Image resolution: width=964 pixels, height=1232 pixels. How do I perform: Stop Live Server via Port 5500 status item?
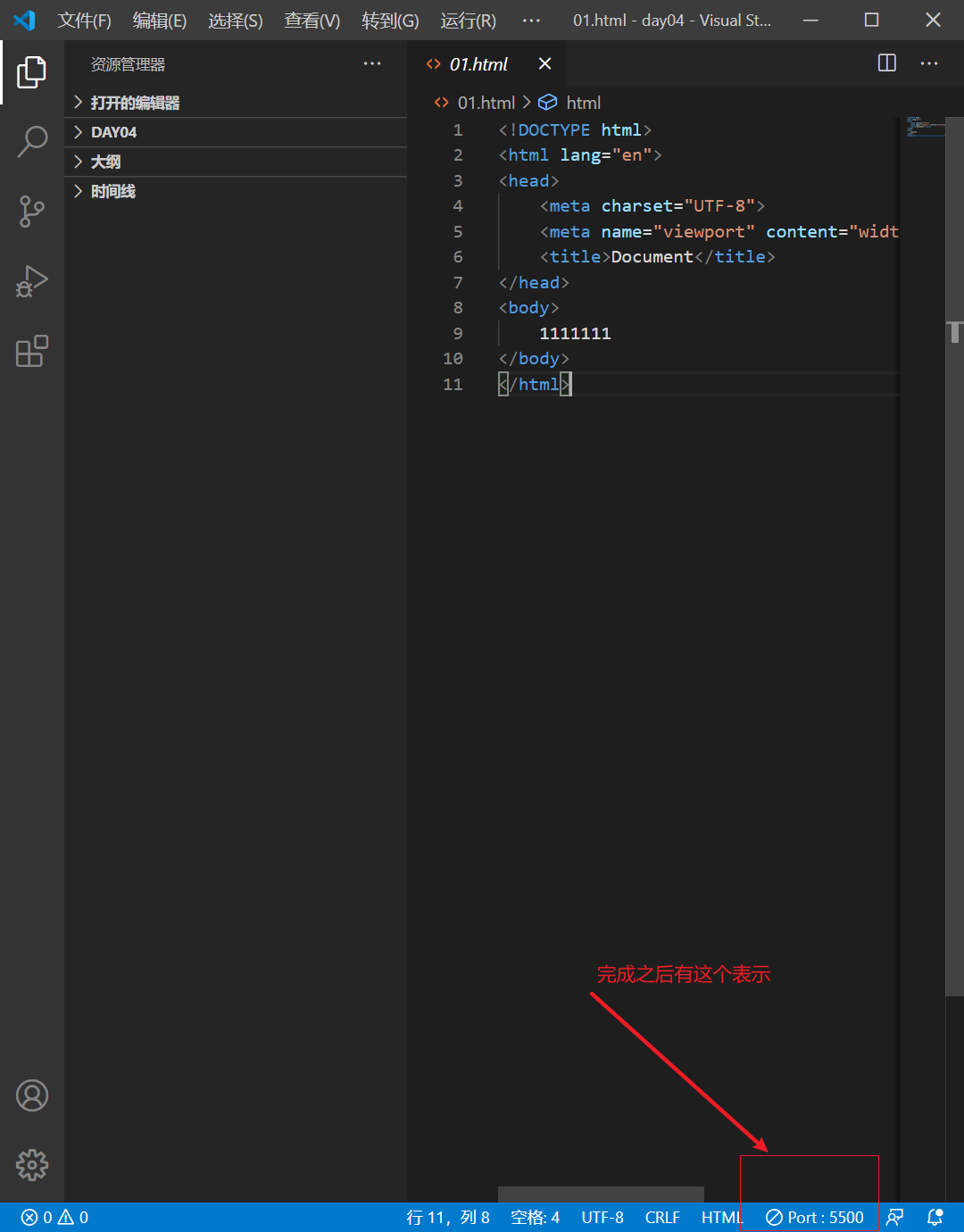tap(817, 1217)
